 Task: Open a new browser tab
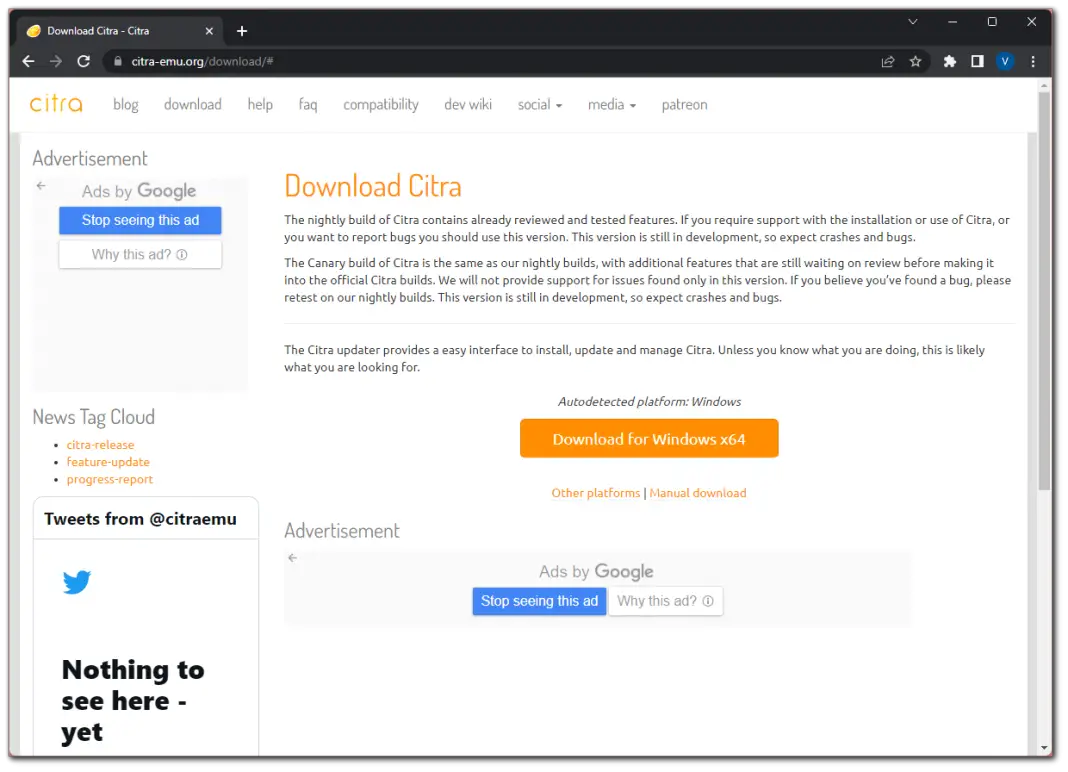coord(242,31)
